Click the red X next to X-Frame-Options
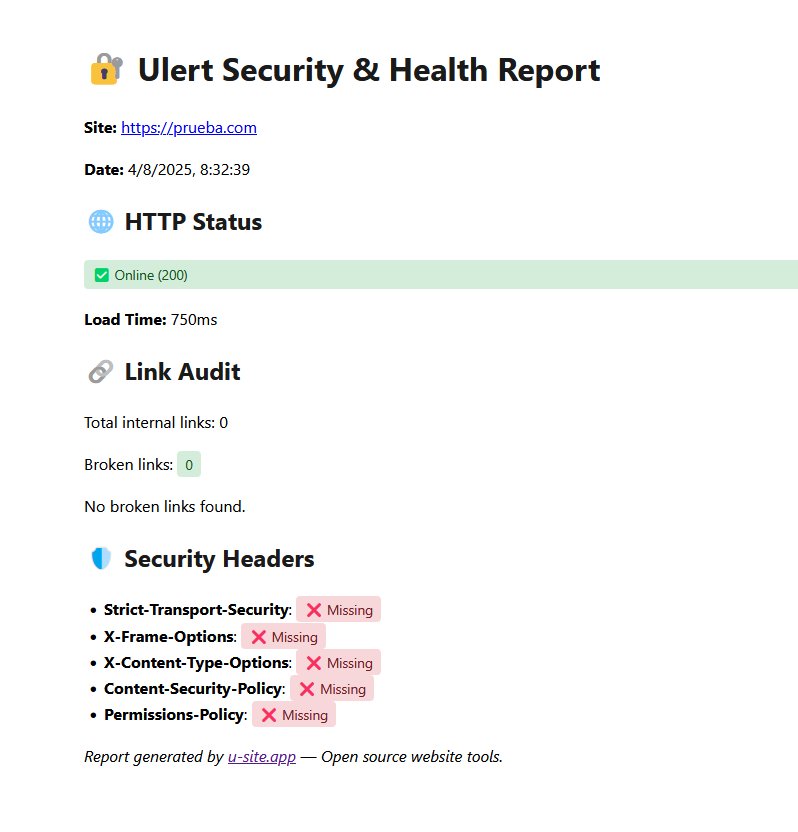The image size is (798, 832). (259, 637)
